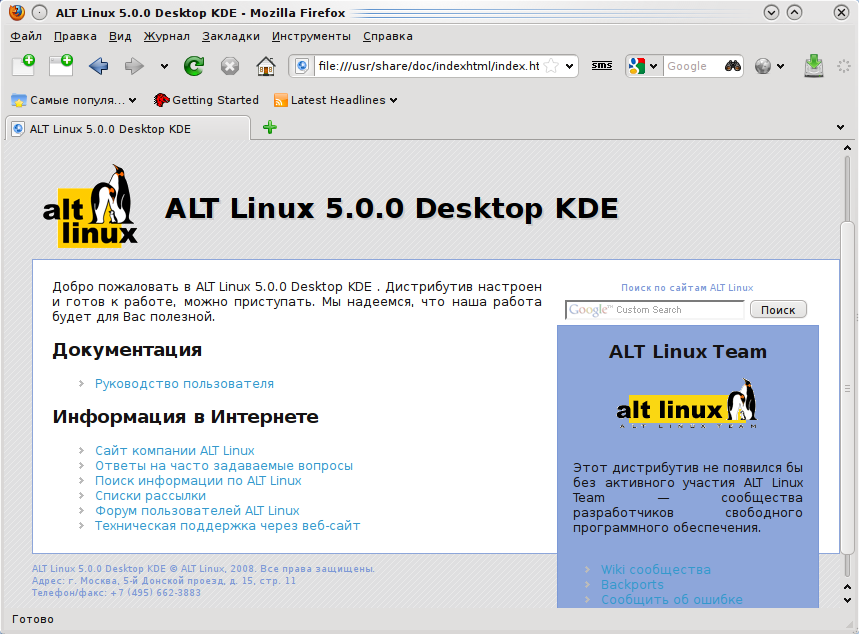Viewport: 859px width, 634px height.
Task: Click the binoculars search icon
Action: 733,66
